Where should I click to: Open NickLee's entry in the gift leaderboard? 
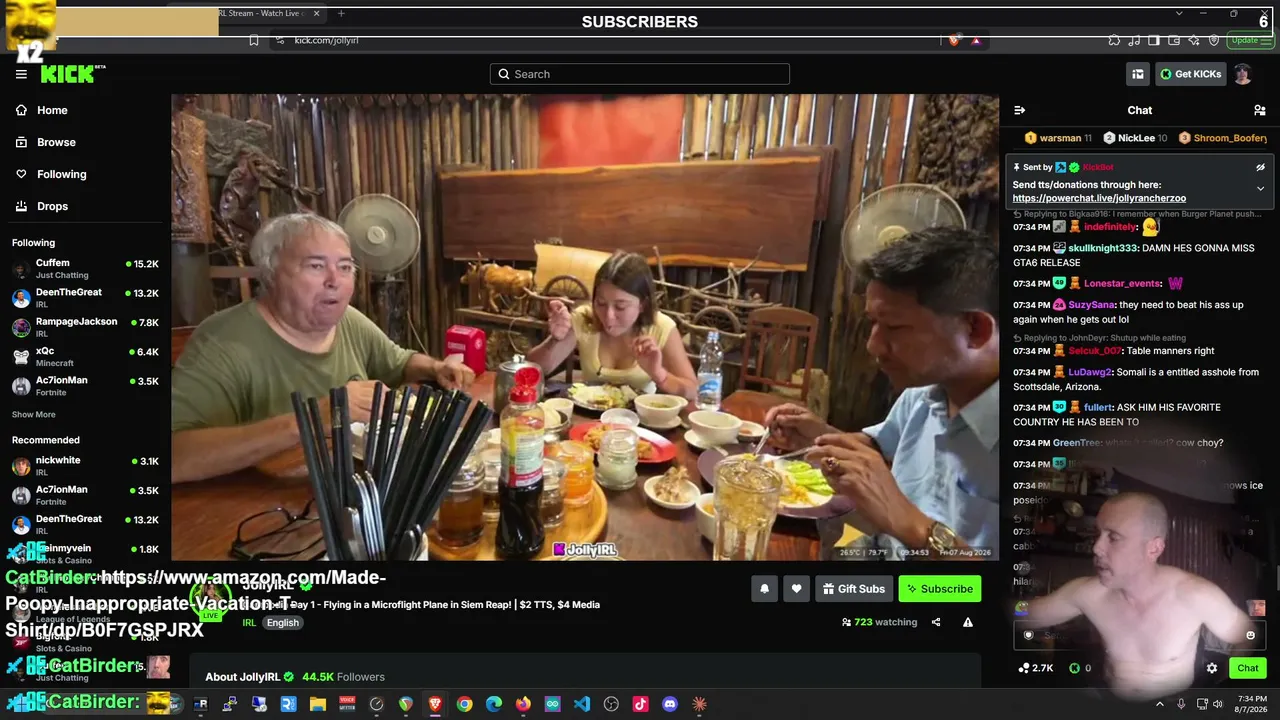(x=1135, y=138)
